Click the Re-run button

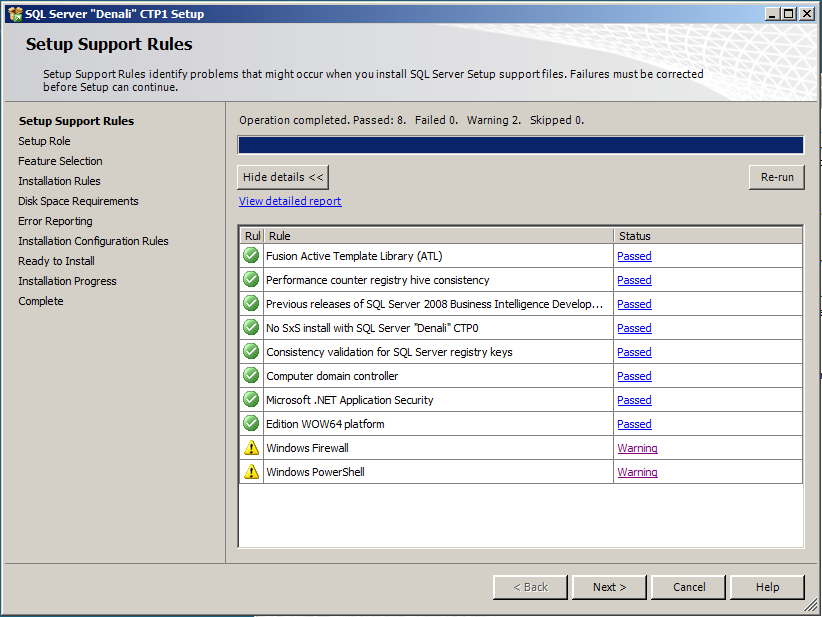(x=777, y=176)
